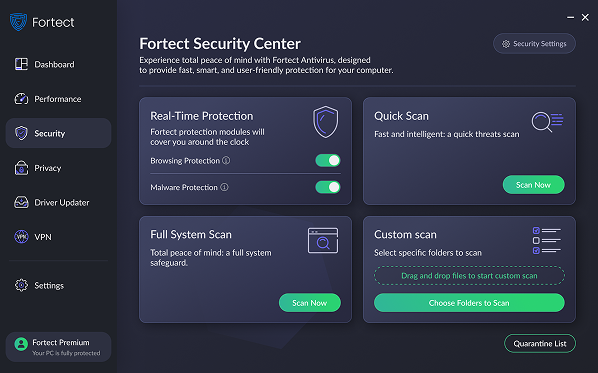598x373 pixels.
Task: Go to the Performance section
Action: (58, 99)
